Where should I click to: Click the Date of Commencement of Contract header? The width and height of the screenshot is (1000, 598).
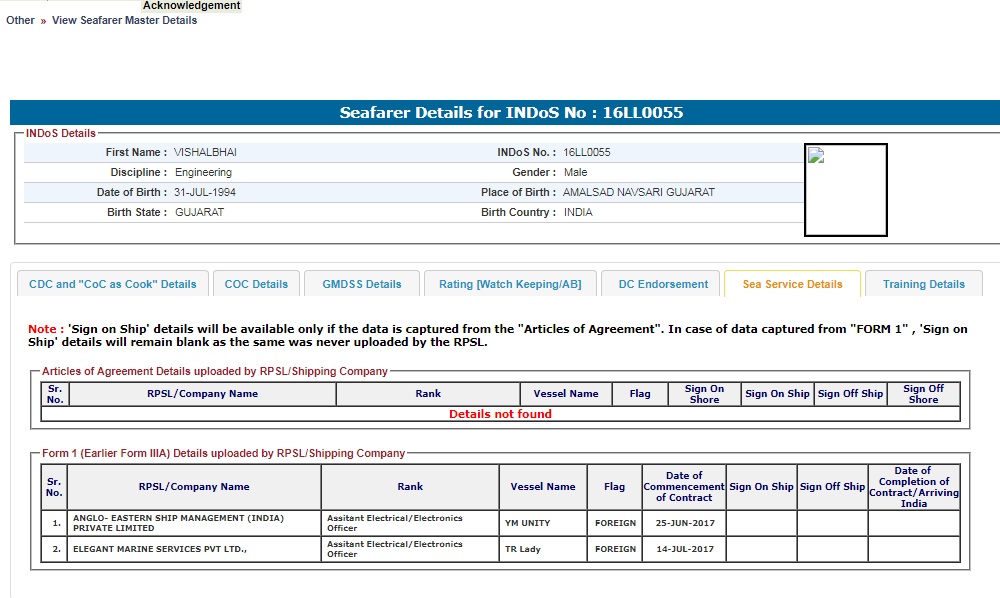pos(684,487)
